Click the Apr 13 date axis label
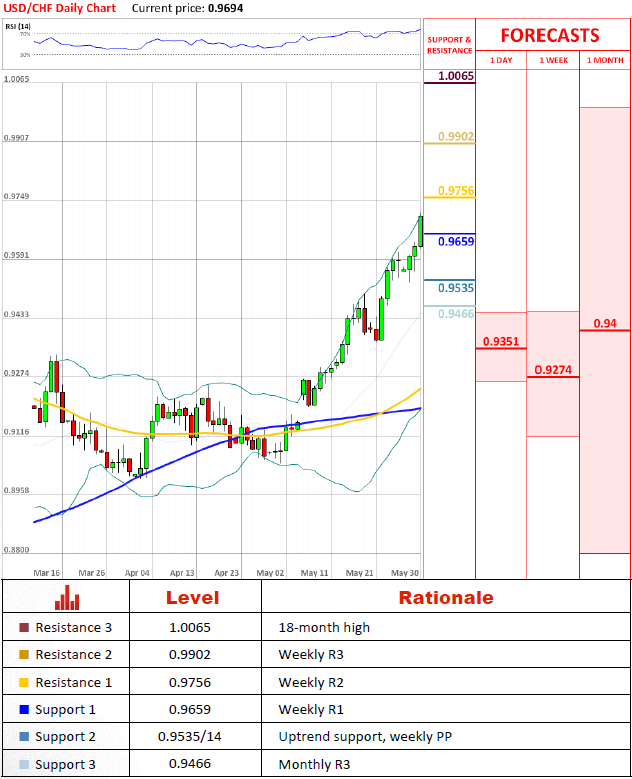 coord(182,573)
